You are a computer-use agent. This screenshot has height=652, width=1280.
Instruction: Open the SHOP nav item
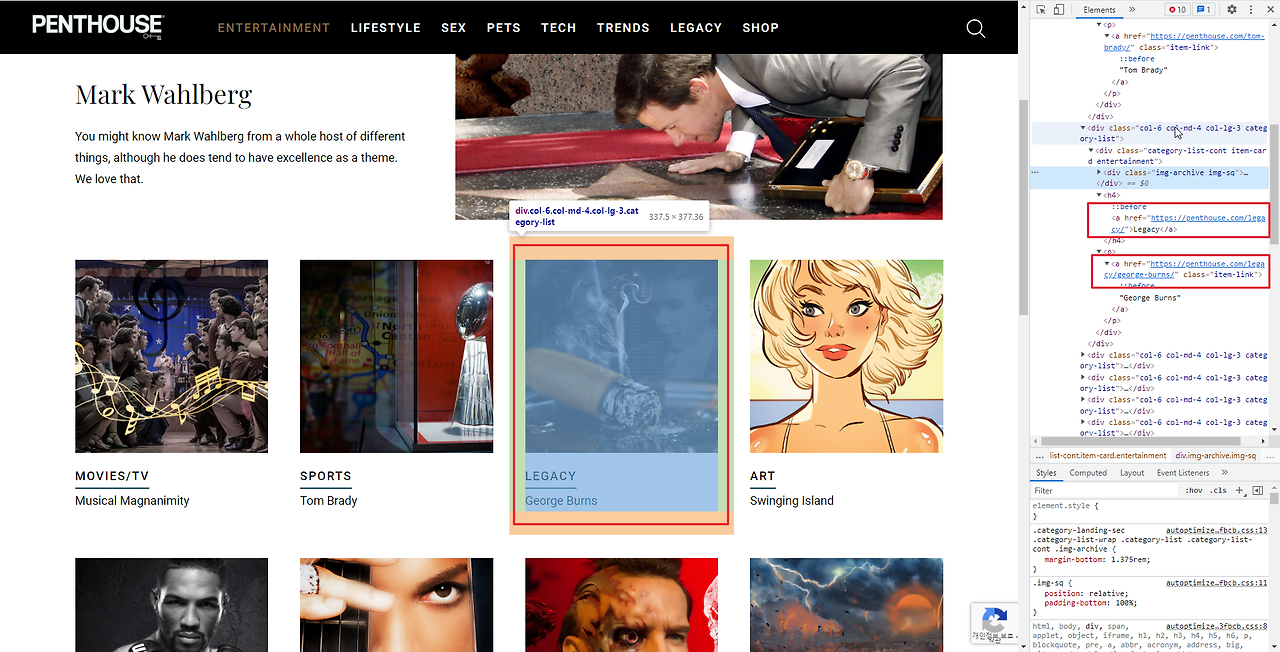pyautogui.click(x=761, y=28)
